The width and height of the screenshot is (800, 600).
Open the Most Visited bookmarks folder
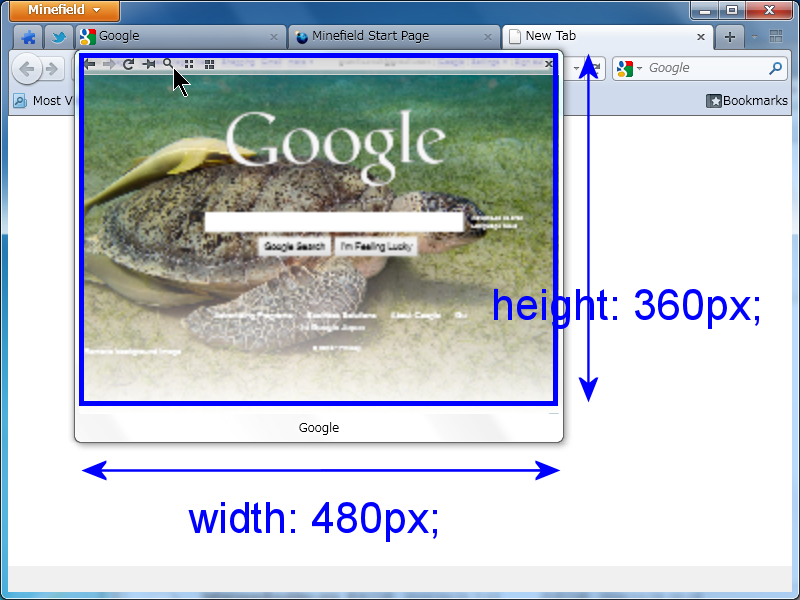(x=43, y=101)
